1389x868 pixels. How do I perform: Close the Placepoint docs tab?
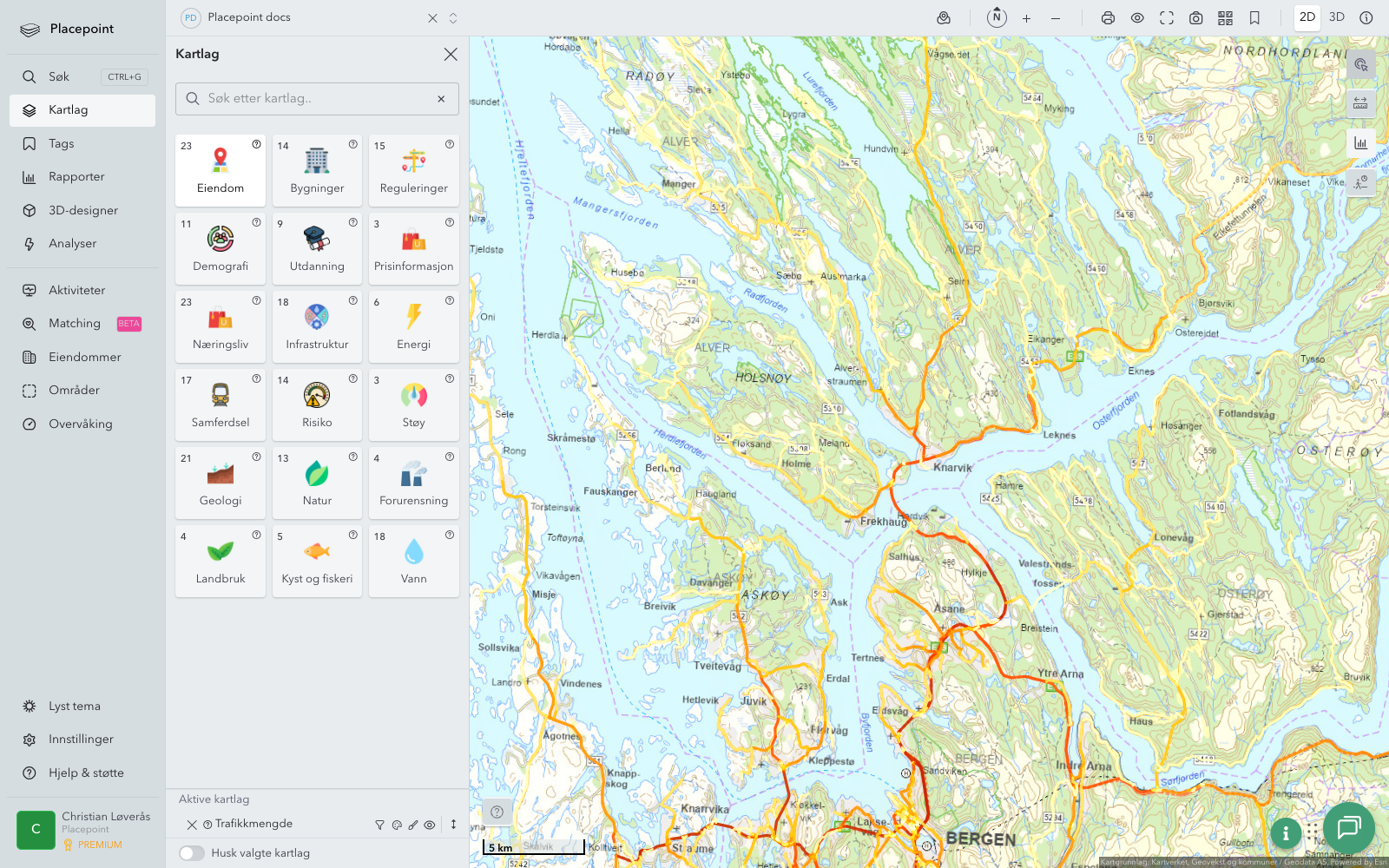pos(432,17)
